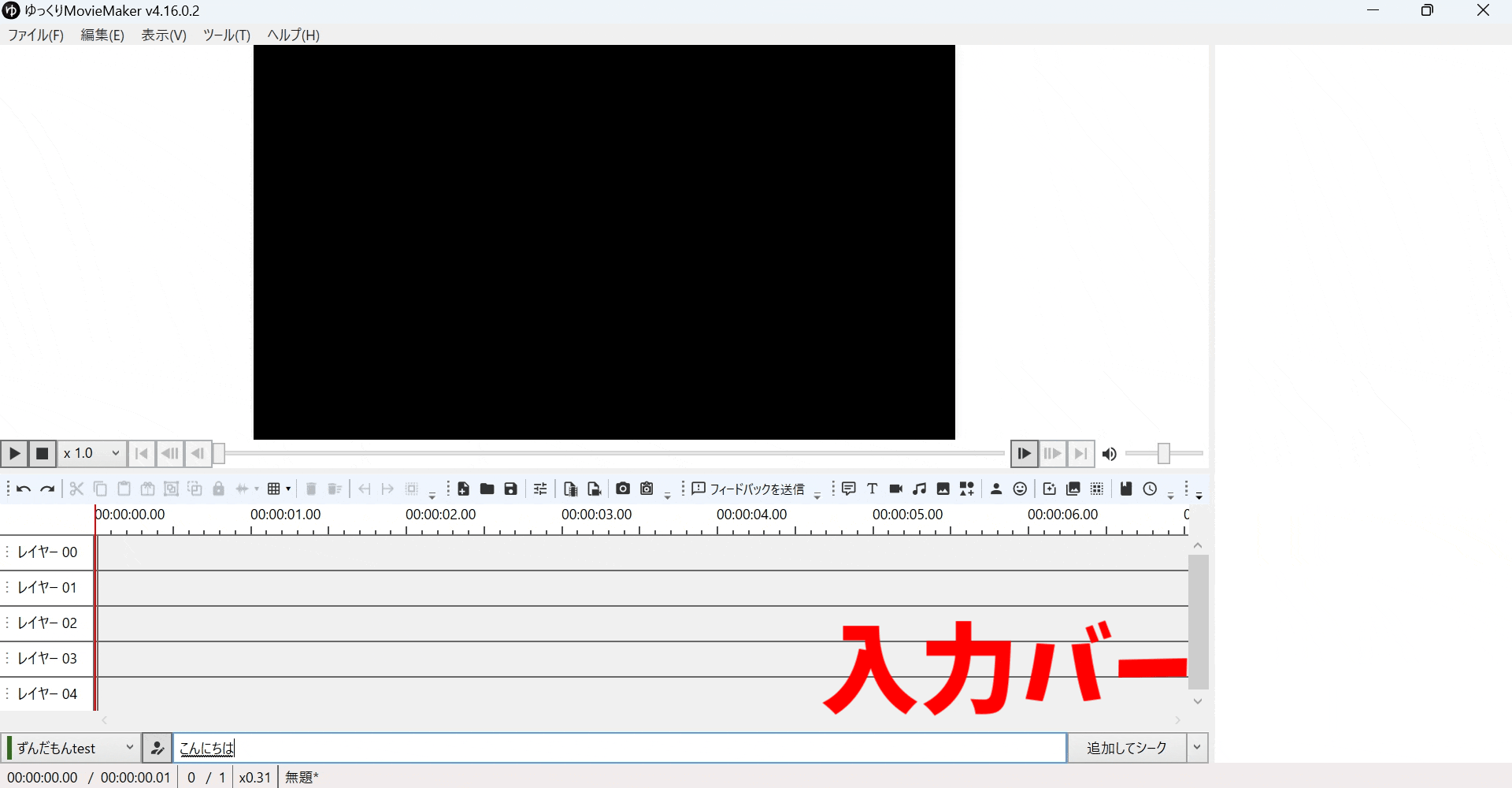Jump to the end of the timeline
The image size is (1512, 788).
tap(1080, 454)
